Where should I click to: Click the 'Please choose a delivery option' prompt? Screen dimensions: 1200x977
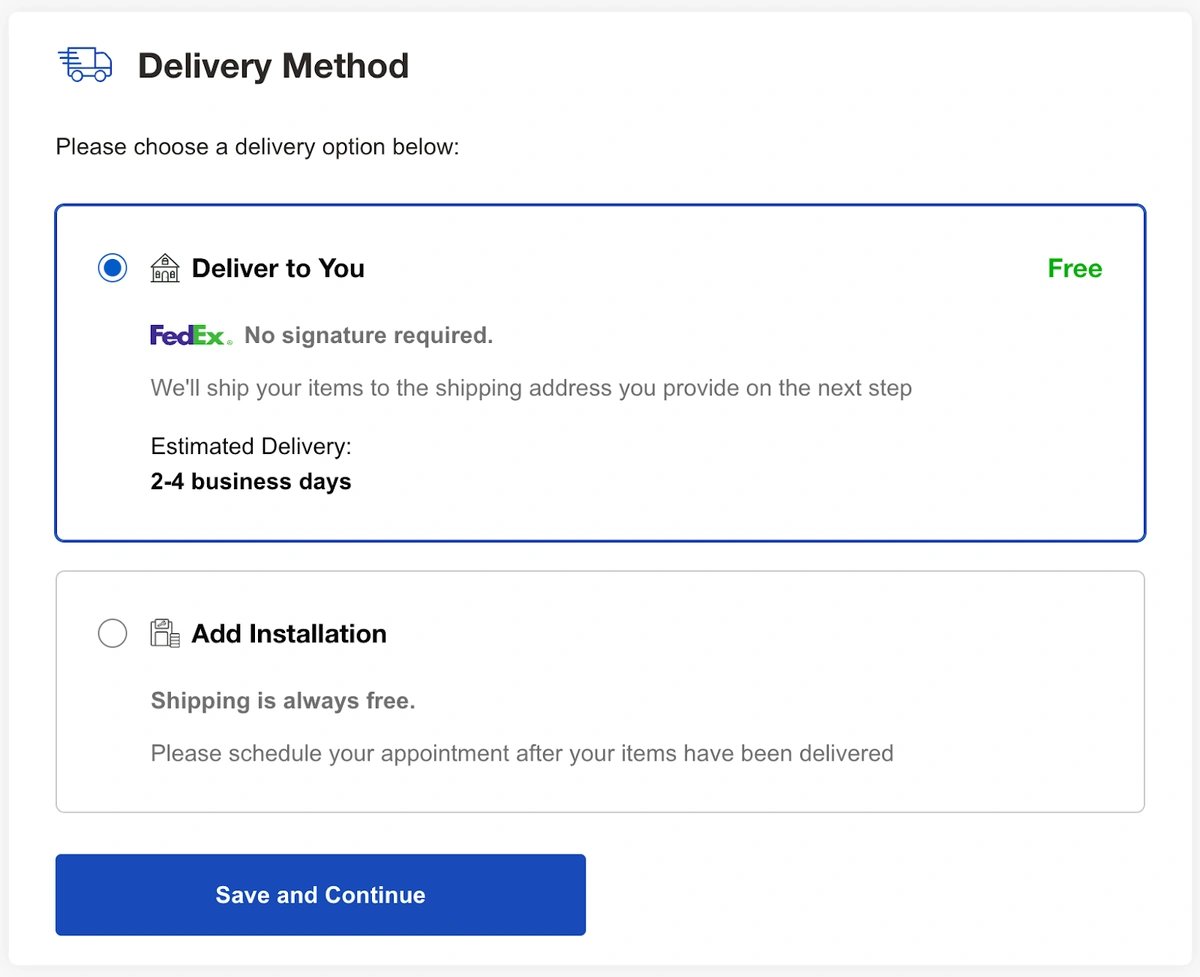[x=257, y=147]
